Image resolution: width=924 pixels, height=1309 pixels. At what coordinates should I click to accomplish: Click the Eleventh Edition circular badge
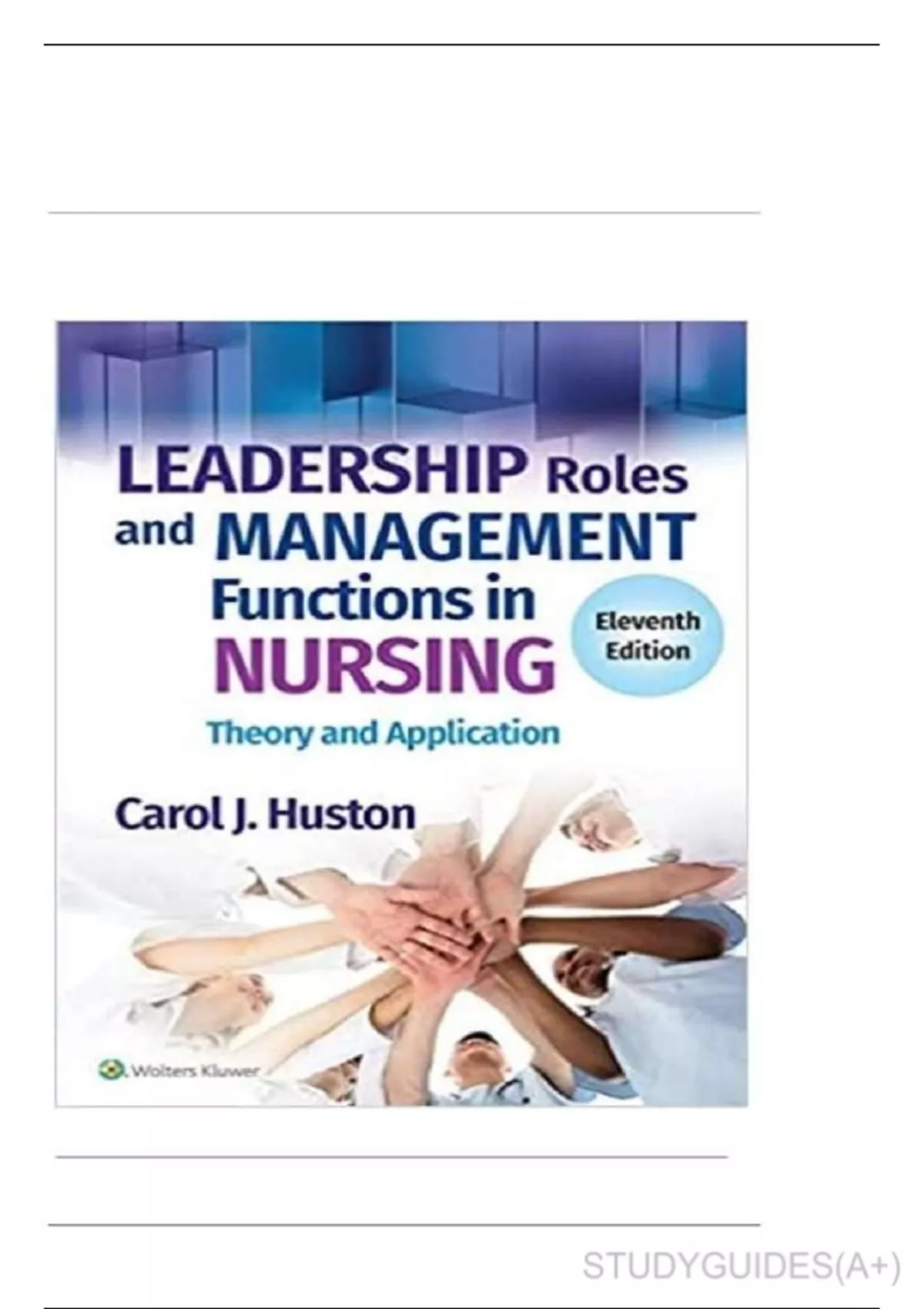click(x=647, y=635)
